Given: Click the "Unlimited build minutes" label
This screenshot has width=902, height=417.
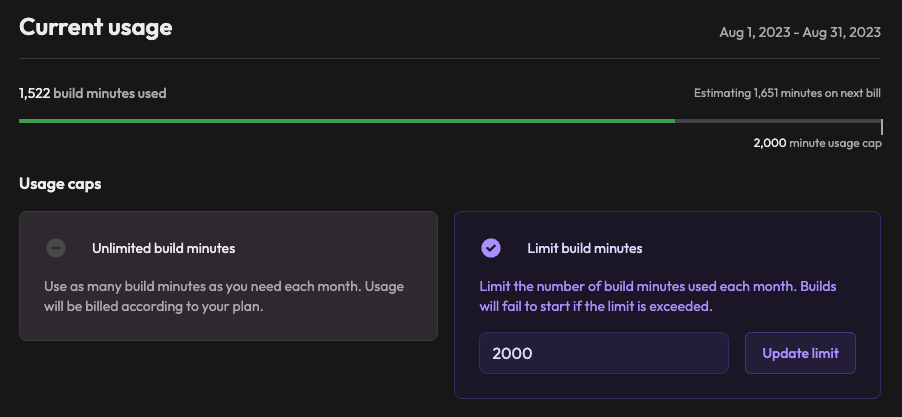Looking at the screenshot, I should tap(163, 248).
